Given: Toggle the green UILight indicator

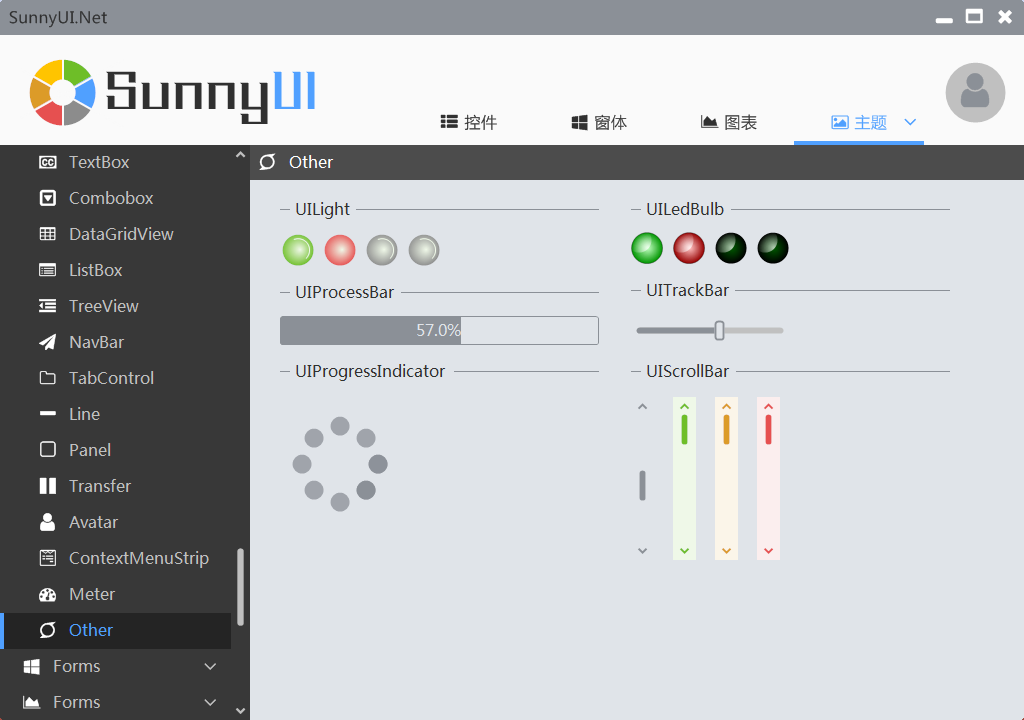Looking at the screenshot, I should tap(297, 250).
